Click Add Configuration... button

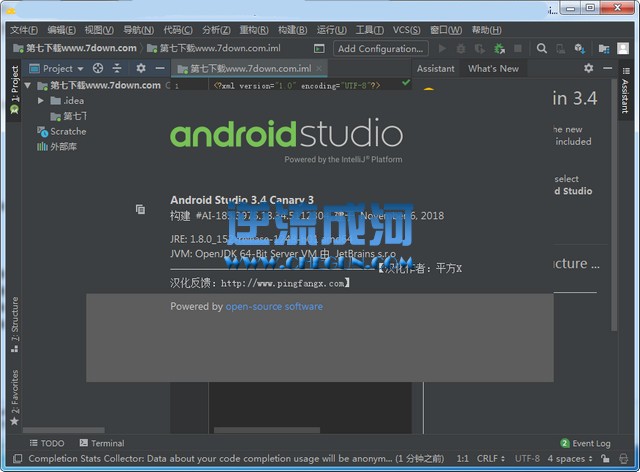(381, 49)
